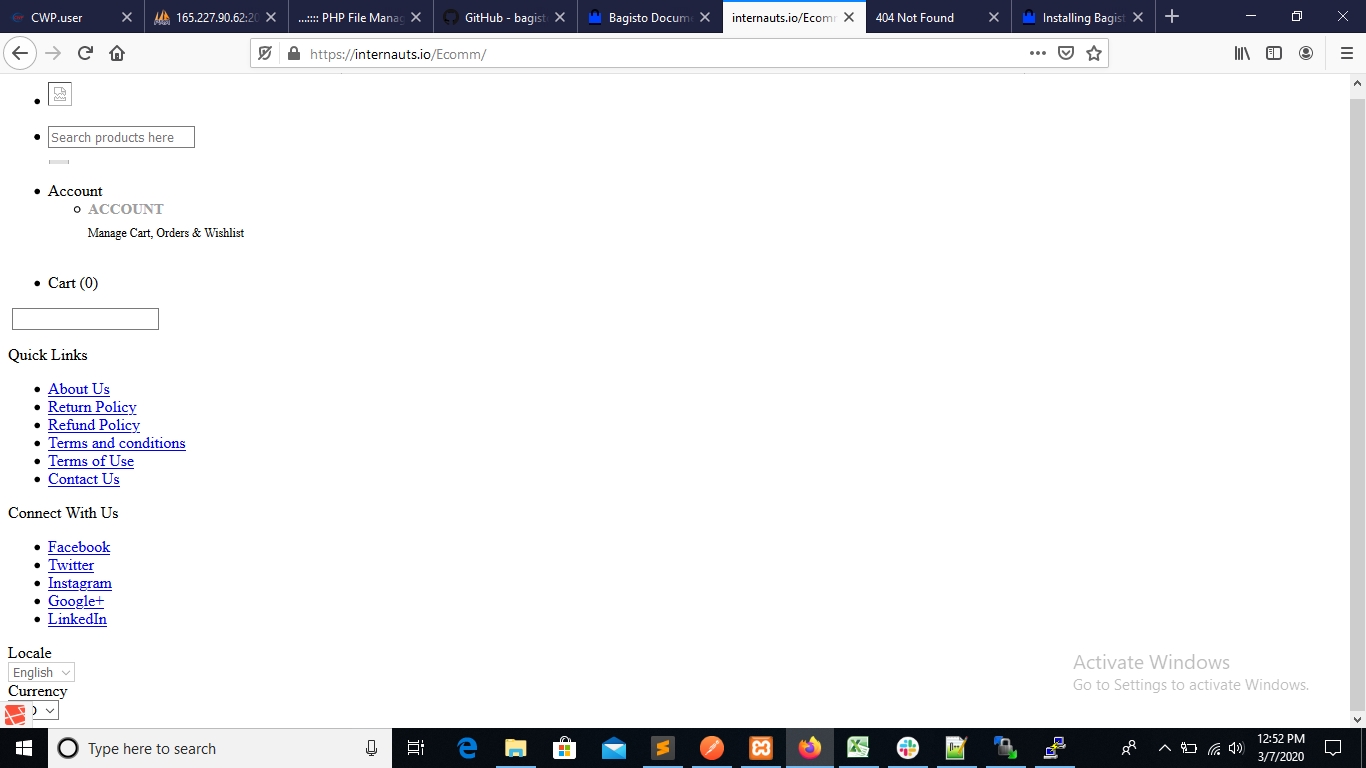Open Microsoft Store from taskbar
This screenshot has height=768, width=1366.
click(x=565, y=748)
